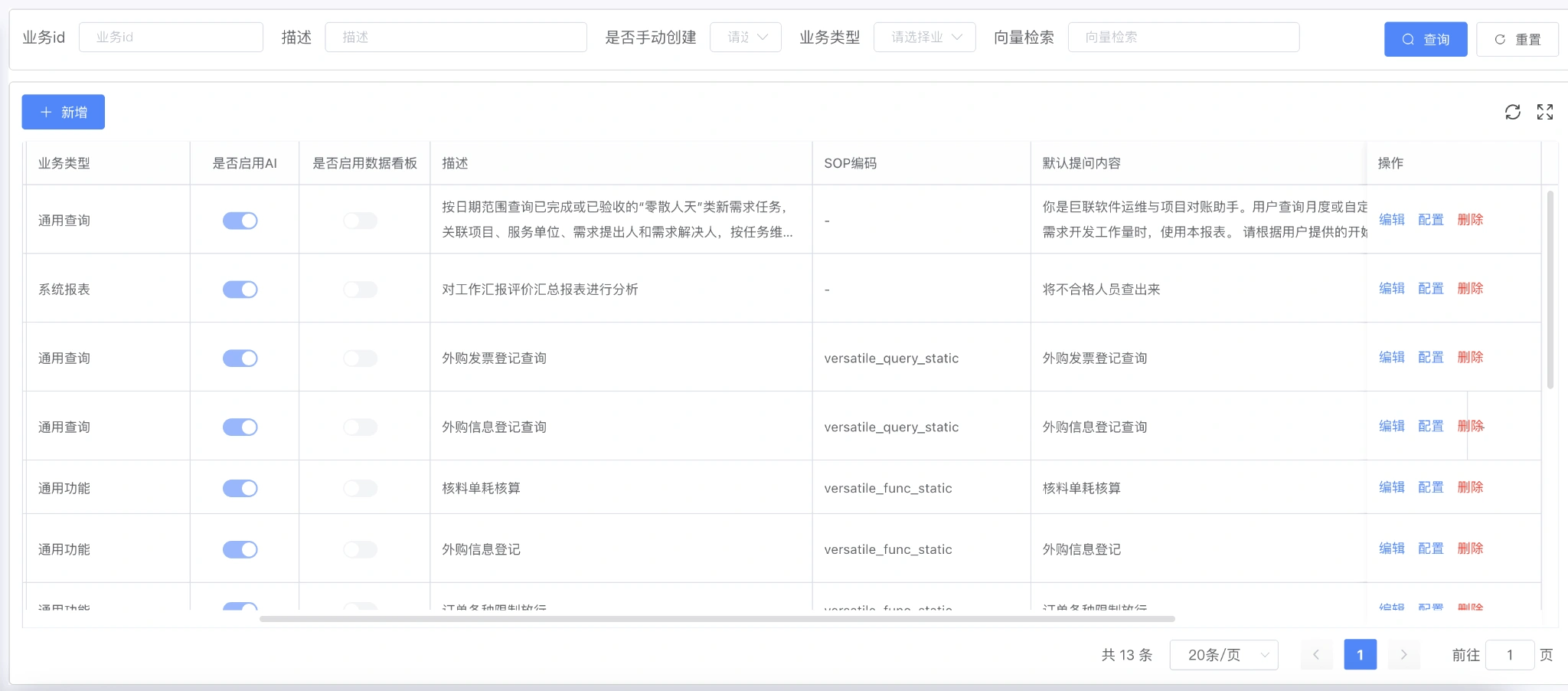Enable 数据看板 switch for 核料单耗核算 row
This screenshot has height=691, width=1568.
click(x=361, y=488)
